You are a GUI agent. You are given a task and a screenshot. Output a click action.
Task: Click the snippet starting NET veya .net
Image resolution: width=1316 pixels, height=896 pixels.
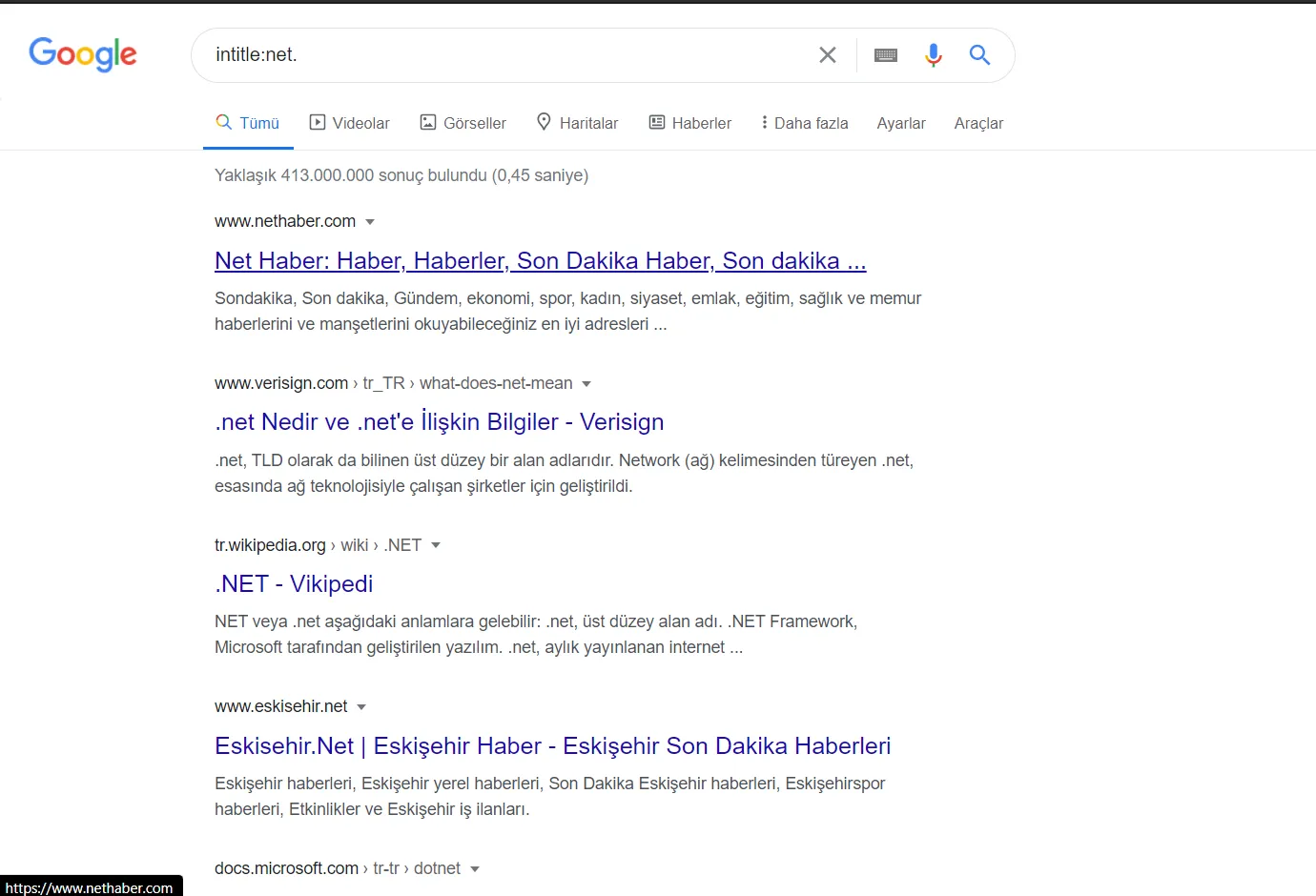coord(536,635)
